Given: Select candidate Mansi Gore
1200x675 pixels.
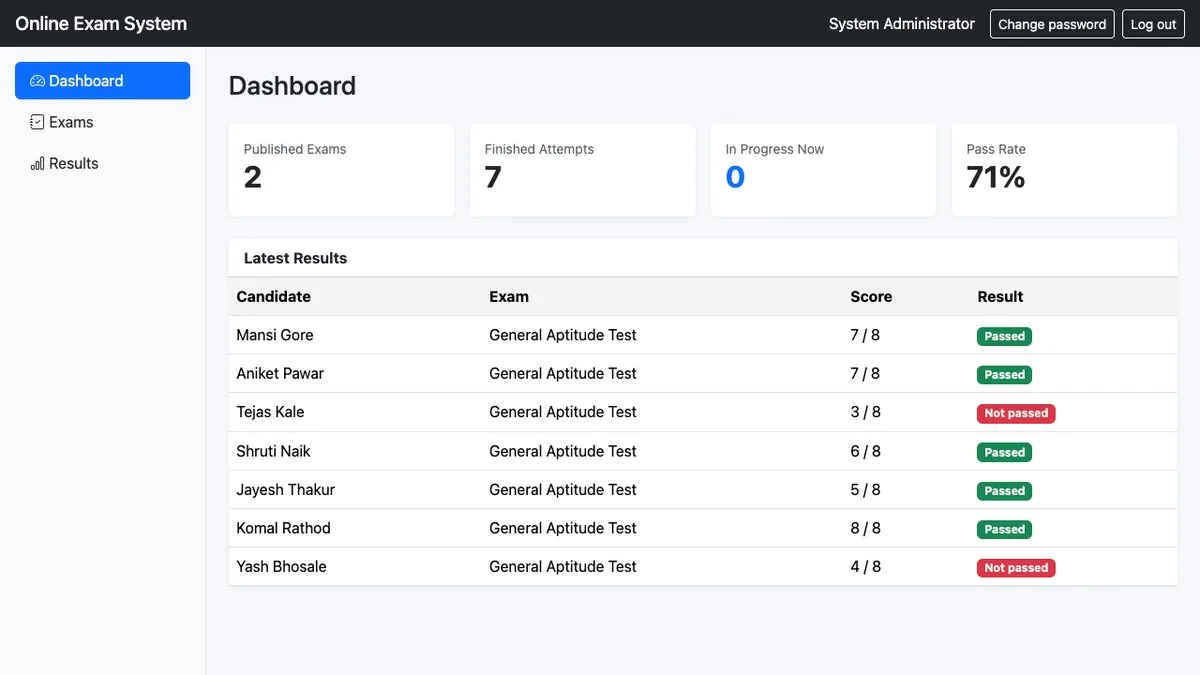Looking at the screenshot, I should click(275, 335).
